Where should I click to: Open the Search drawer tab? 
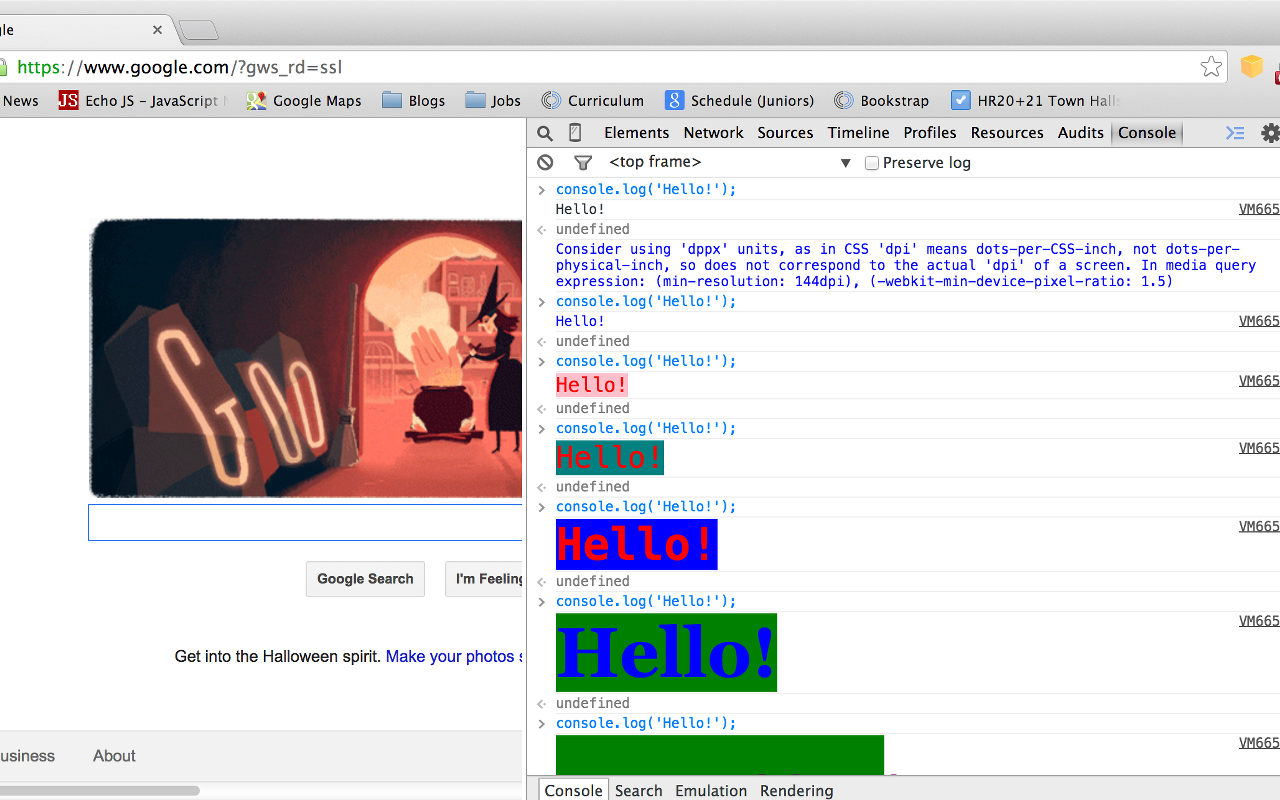(x=638, y=790)
